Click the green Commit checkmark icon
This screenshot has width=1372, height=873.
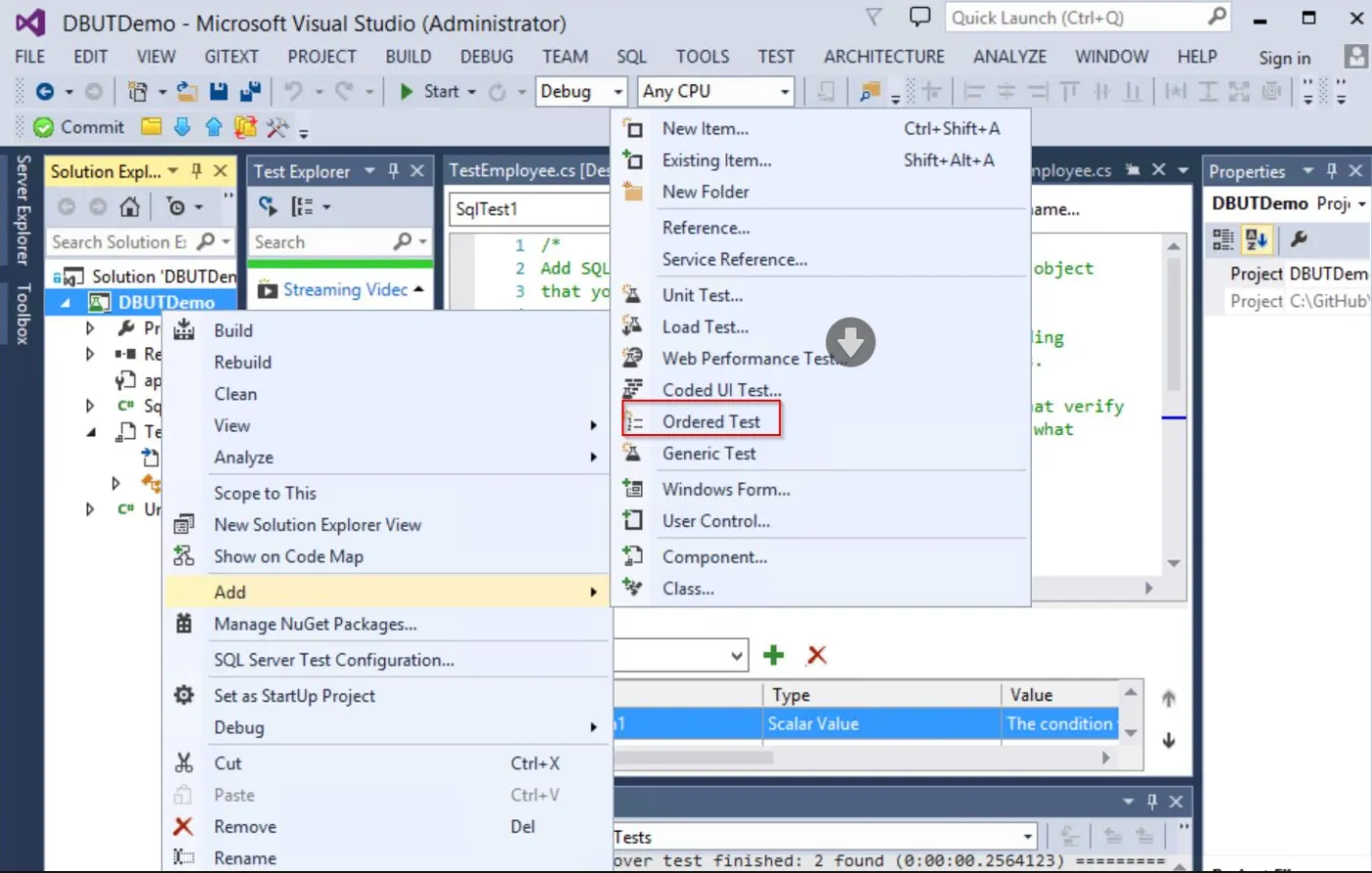click(x=43, y=127)
